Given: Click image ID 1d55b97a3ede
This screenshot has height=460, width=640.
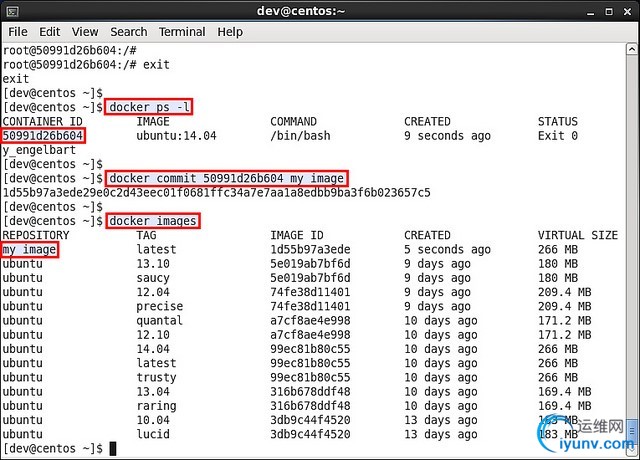Looking at the screenshot, I should 310,249.
